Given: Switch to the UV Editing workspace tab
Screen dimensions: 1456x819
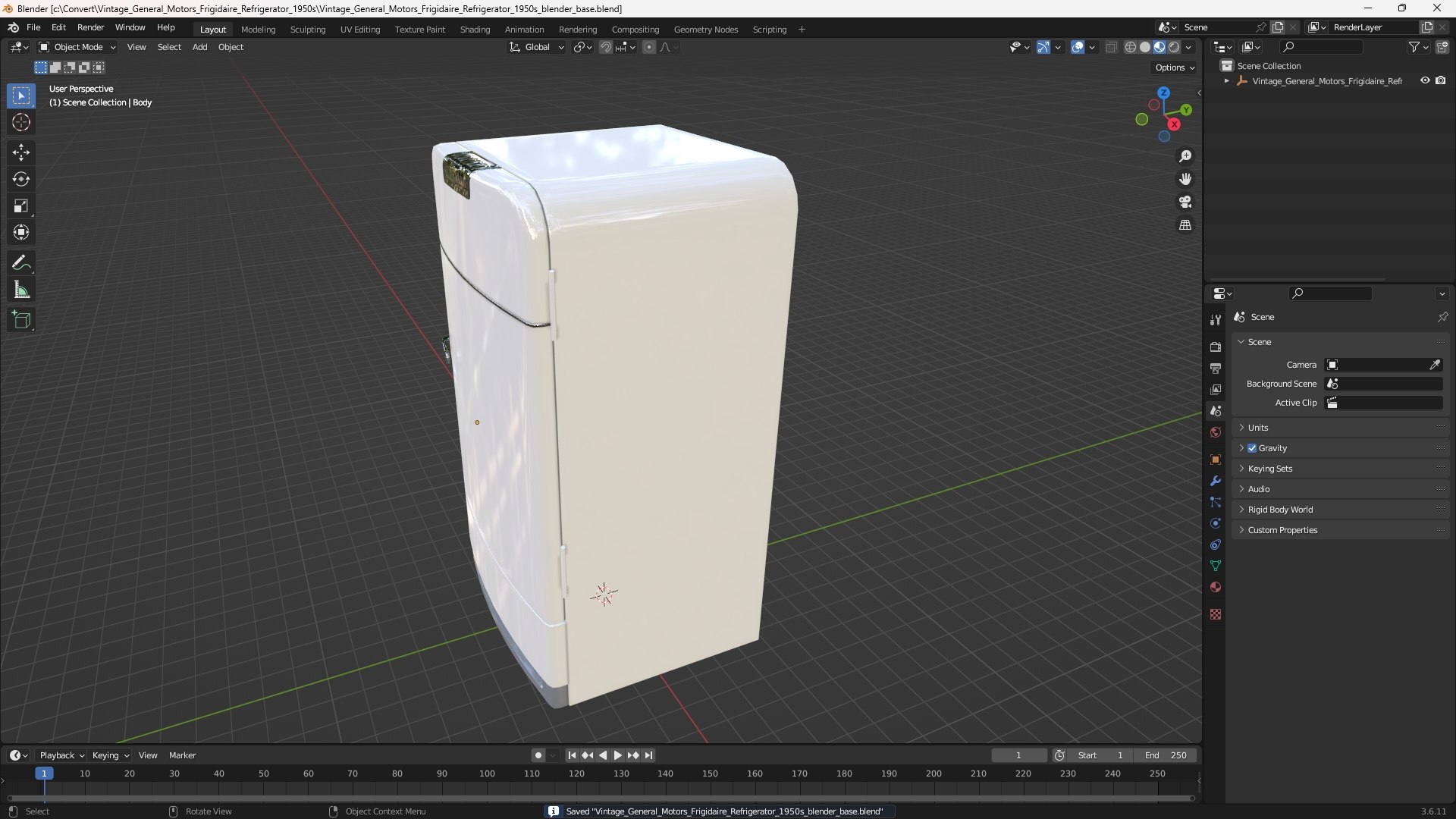Looking at the screenshot, I should pos(360,30).
